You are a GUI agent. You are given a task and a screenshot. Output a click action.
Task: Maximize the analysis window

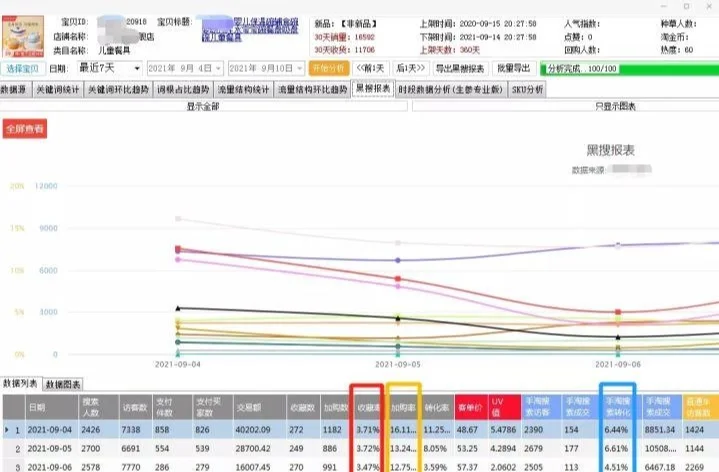686,6
